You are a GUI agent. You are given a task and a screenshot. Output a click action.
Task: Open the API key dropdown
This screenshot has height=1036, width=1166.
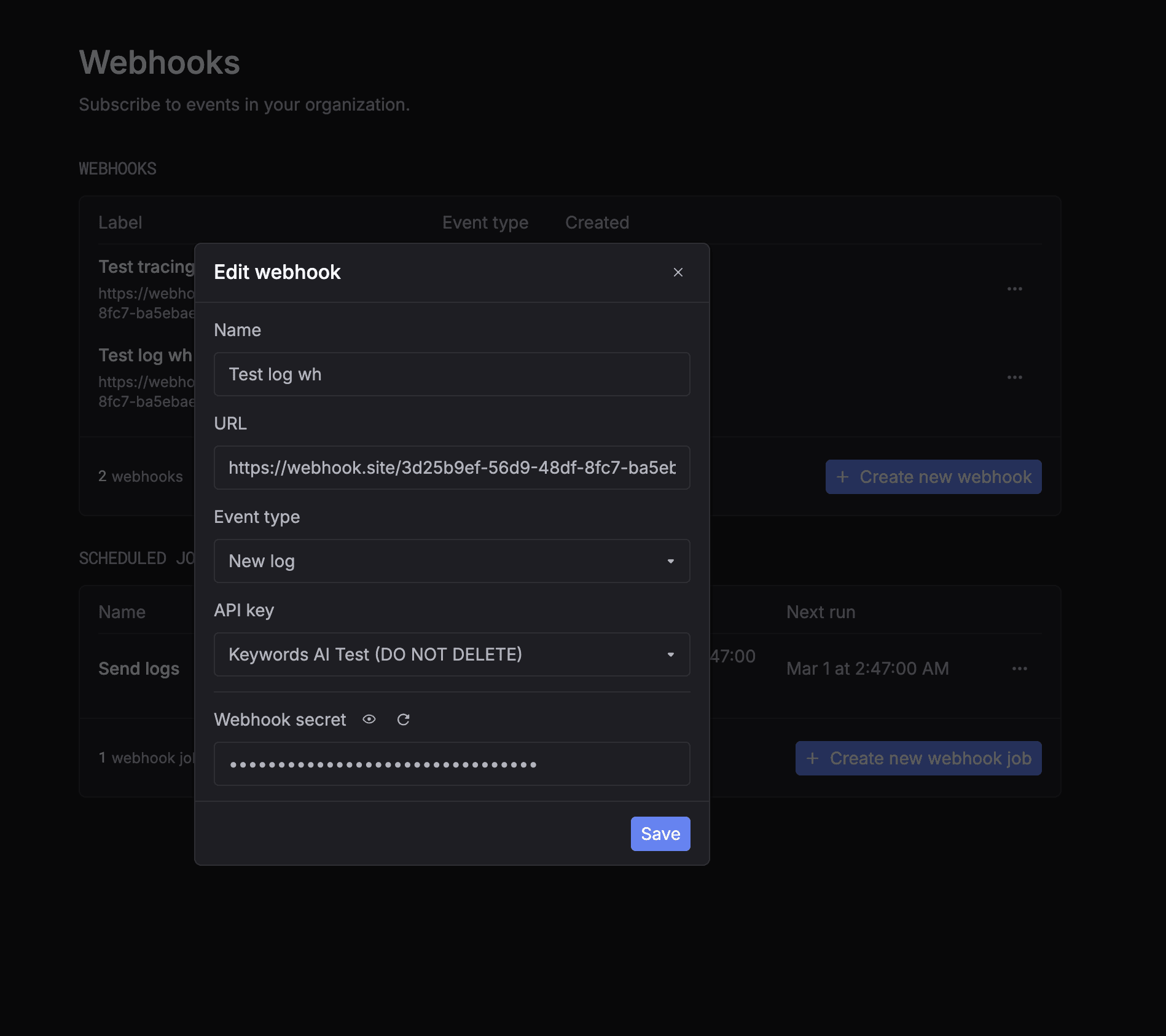click(452, 654)
